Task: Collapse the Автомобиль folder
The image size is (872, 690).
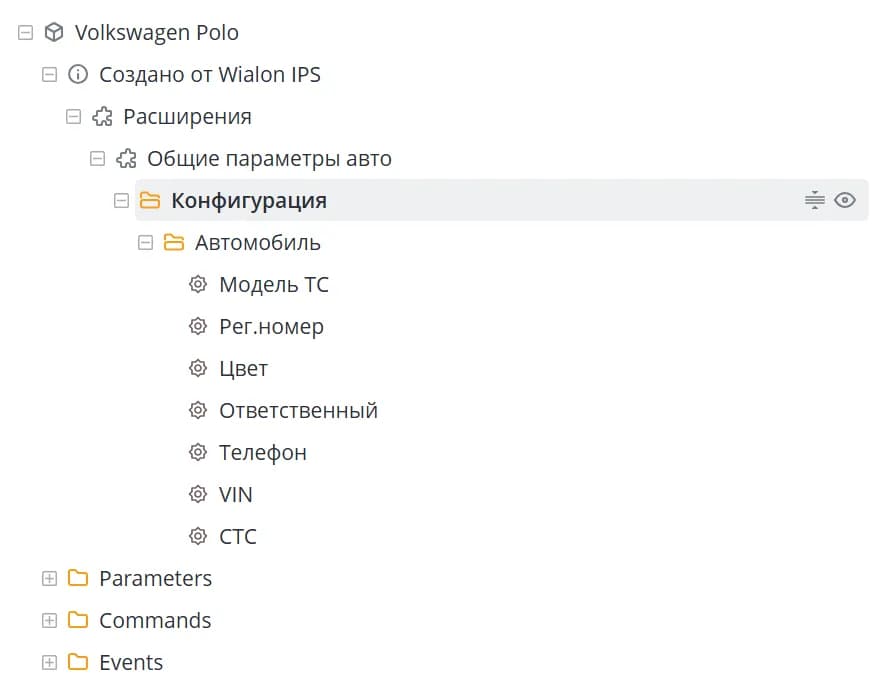Action: (145, 242)
